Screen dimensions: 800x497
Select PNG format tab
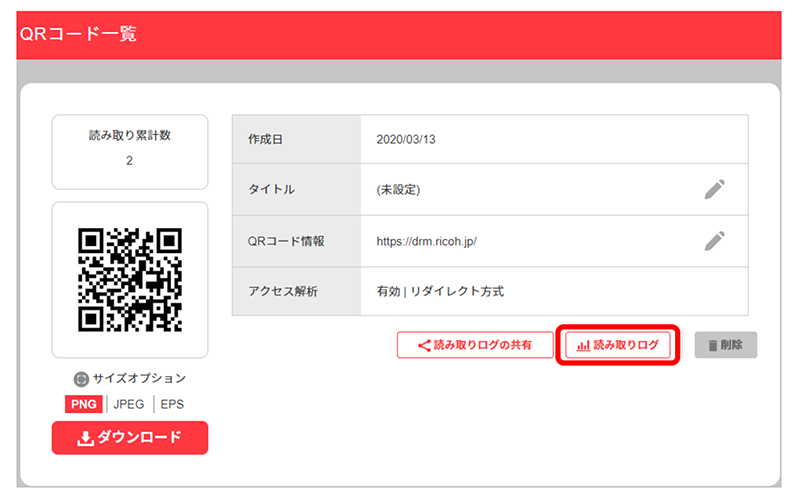(84, 404)
